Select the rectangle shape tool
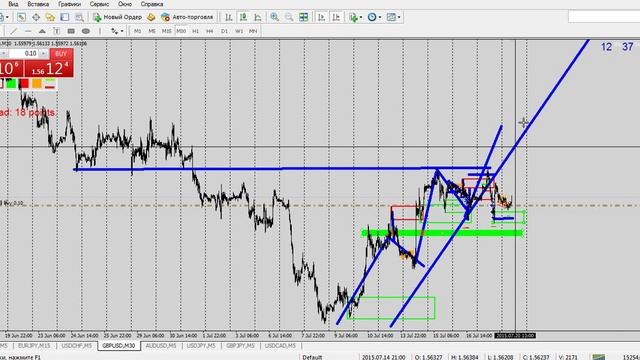The image size is (640, 360). [71, 31]
